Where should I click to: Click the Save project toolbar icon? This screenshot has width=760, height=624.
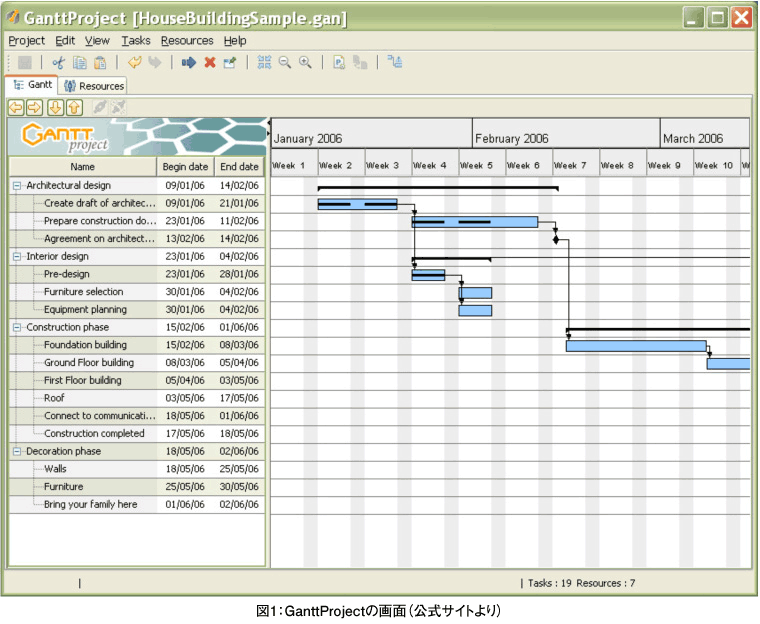(x=24, y=62)
